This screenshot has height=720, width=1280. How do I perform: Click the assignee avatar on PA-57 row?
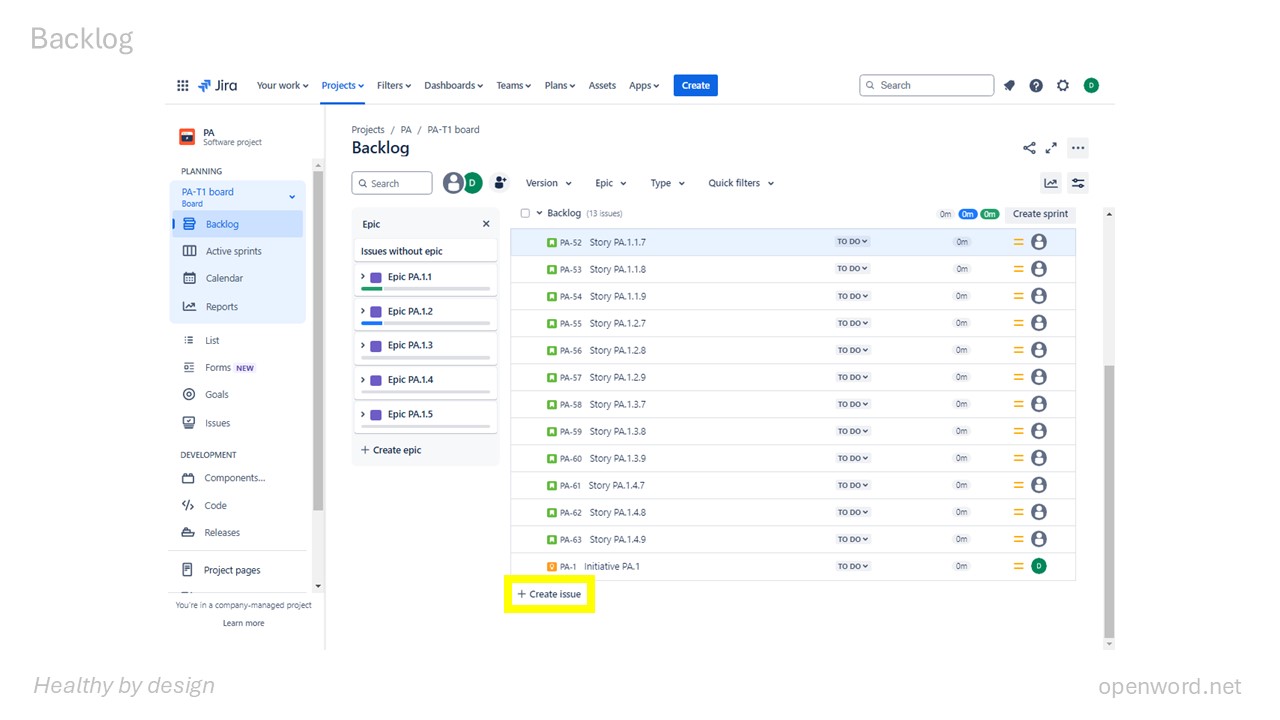point(1039,377)
